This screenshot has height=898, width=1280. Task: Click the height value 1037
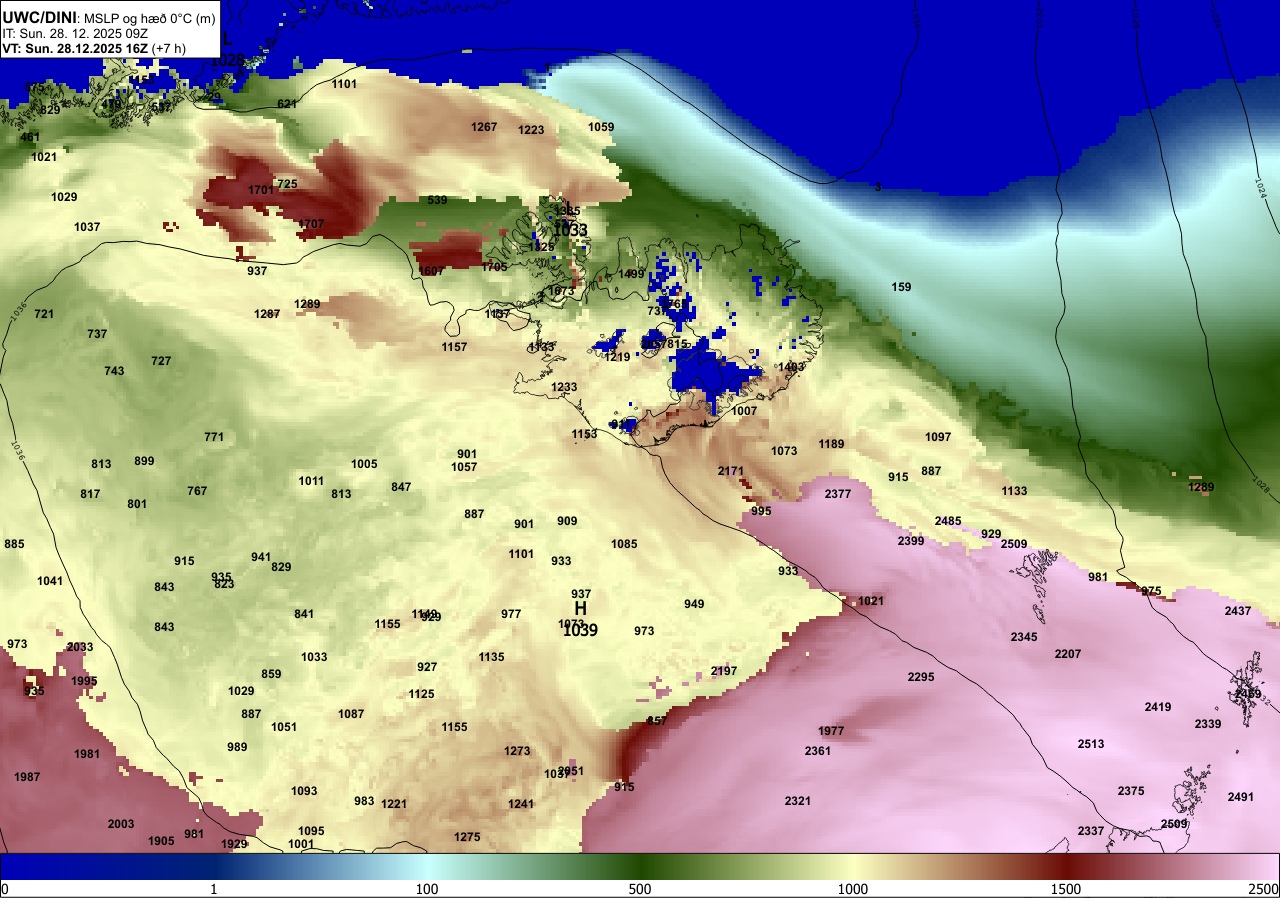coord(87,227)
